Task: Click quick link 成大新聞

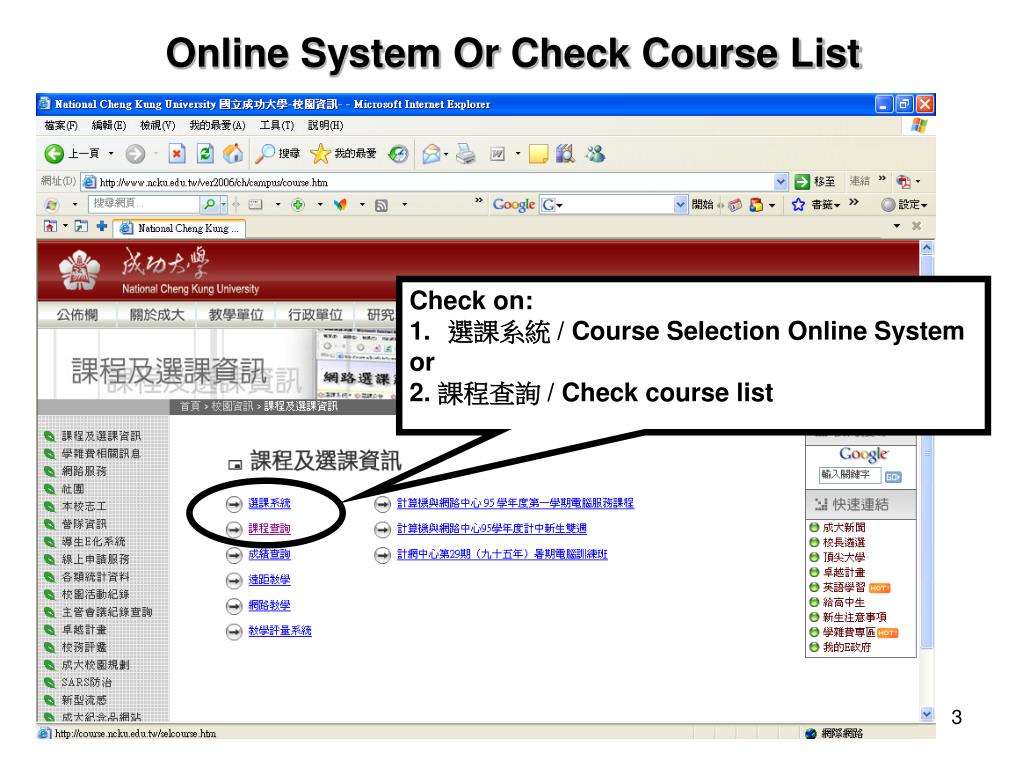Action: tap(844, 528)
